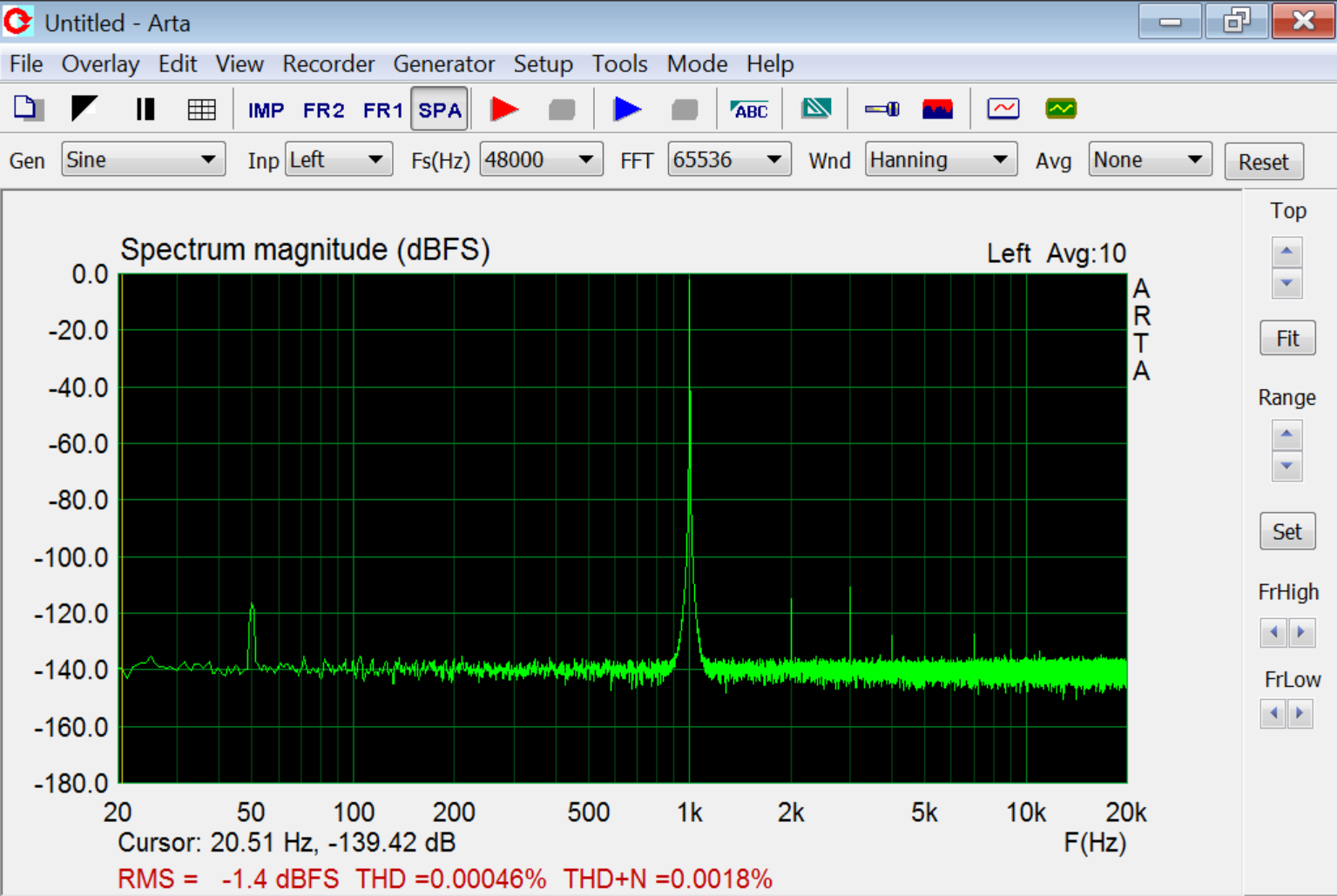The image size is (1337, 896).
Task: Click the double vertical bar icon
Action: 145,109
